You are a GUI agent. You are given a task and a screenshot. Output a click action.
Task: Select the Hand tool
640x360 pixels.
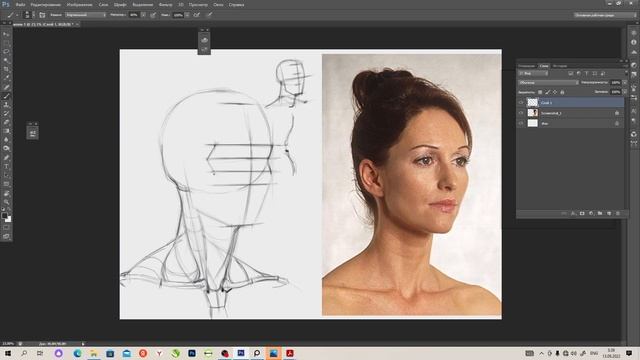click(x=6, y=193)
